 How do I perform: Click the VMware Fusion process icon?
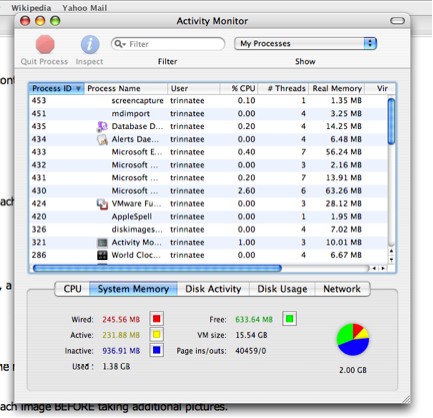[x=102, y=204]
